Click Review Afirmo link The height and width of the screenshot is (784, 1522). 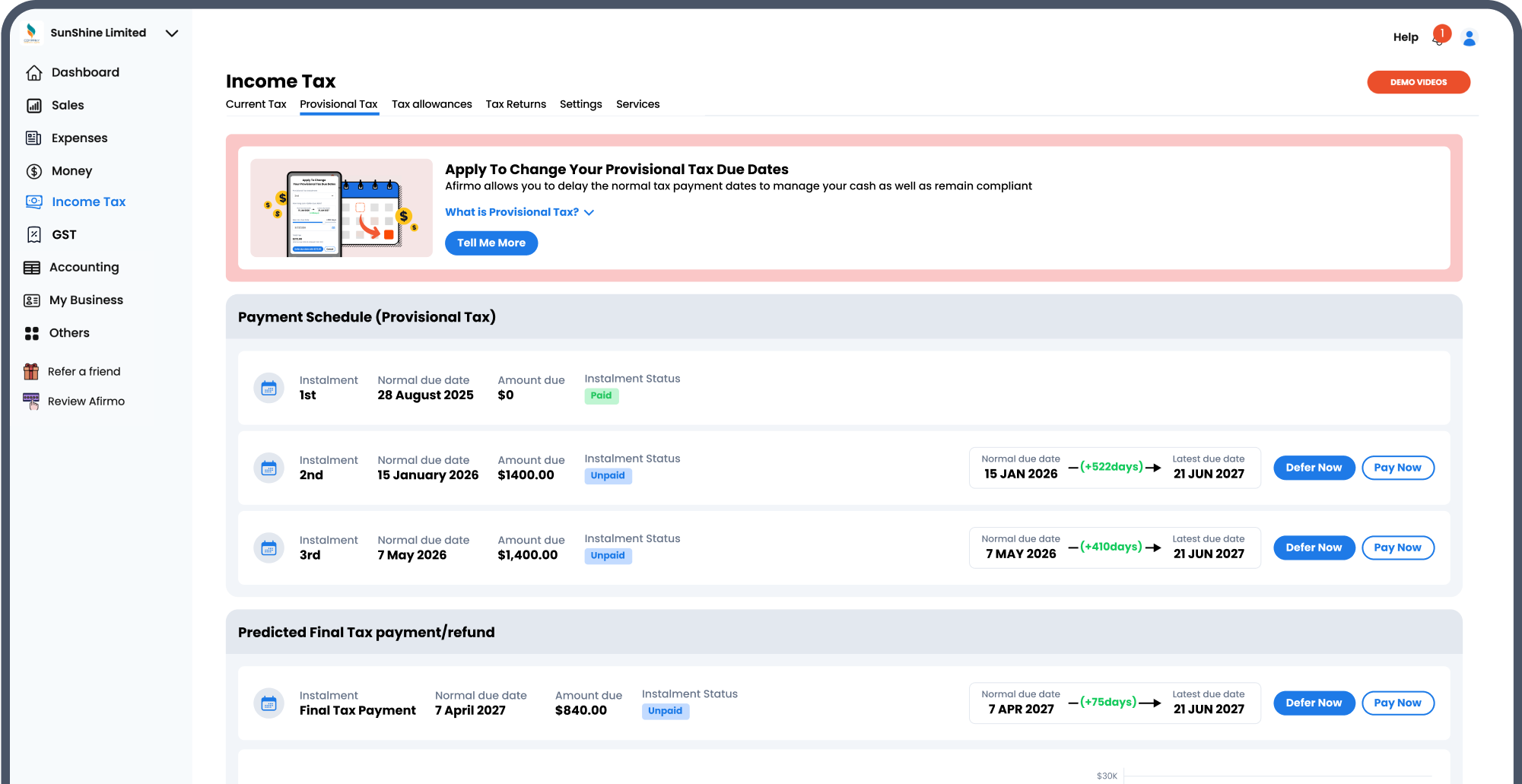[x=86, y=401]
